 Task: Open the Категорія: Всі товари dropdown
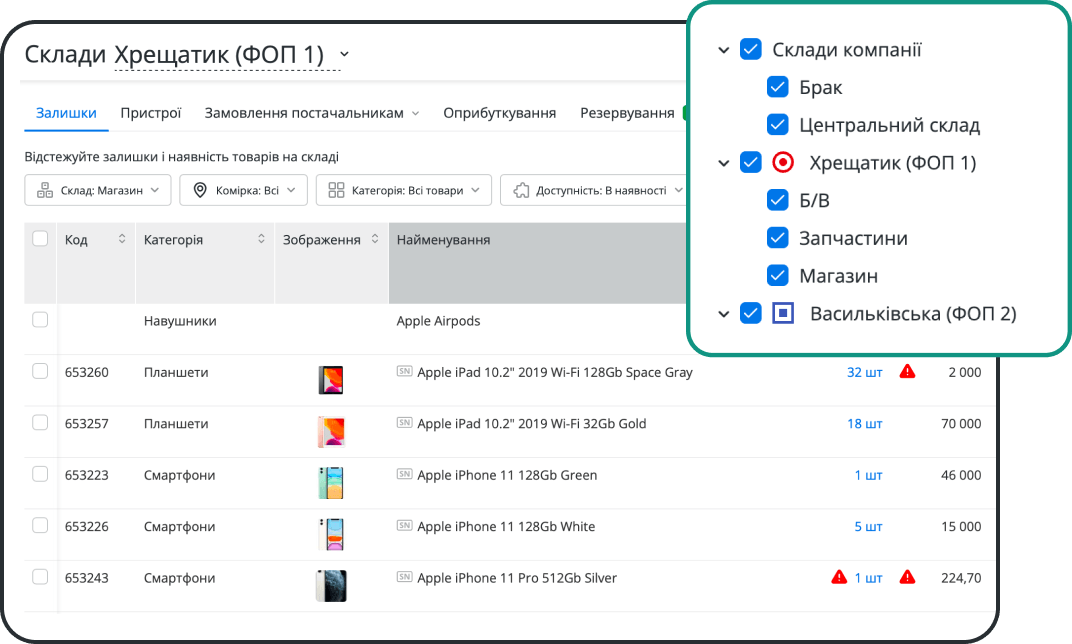point(404,190)
